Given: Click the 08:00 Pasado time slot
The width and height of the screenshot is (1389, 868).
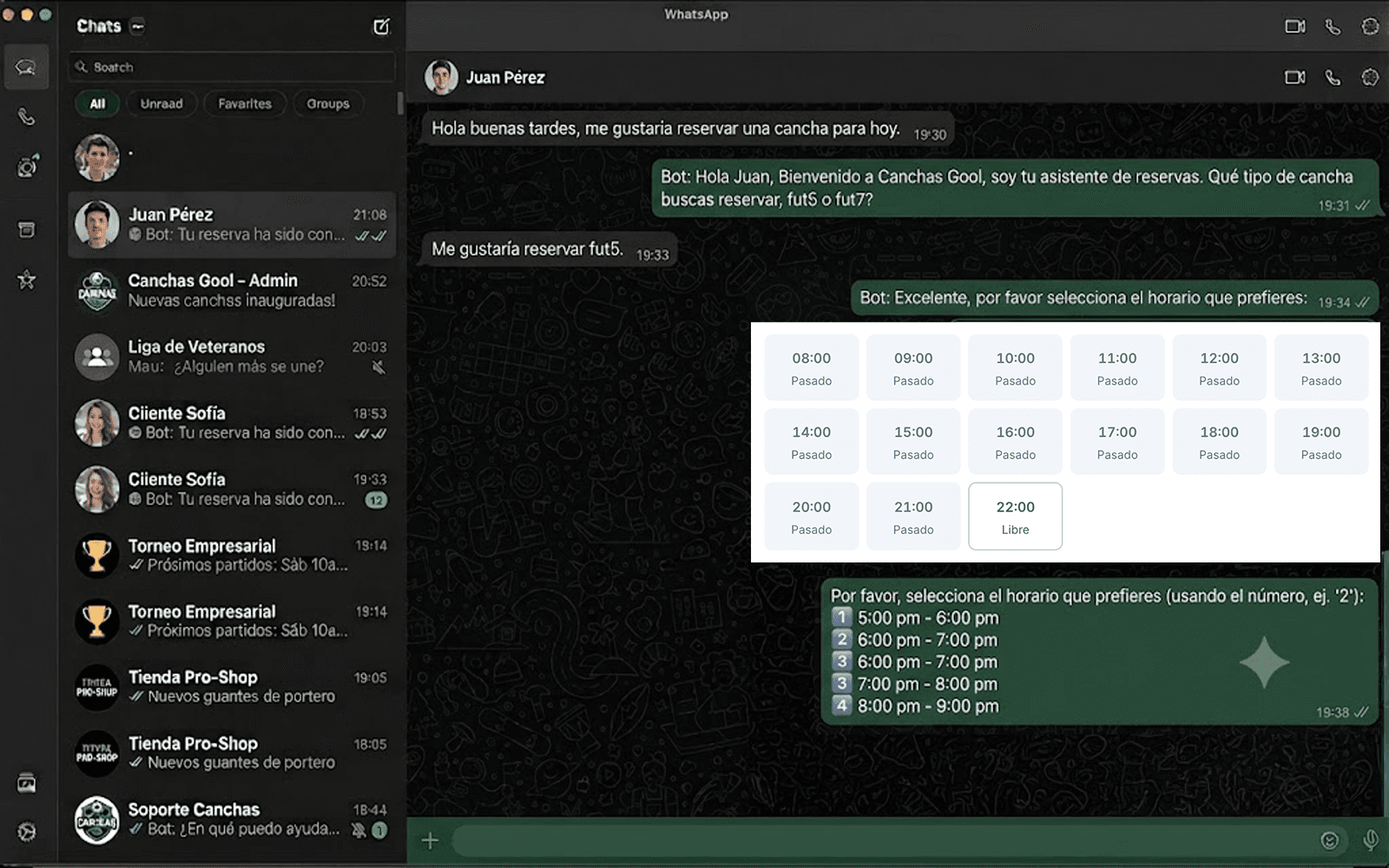Looking at the screenshot, I should coord(811,368).
